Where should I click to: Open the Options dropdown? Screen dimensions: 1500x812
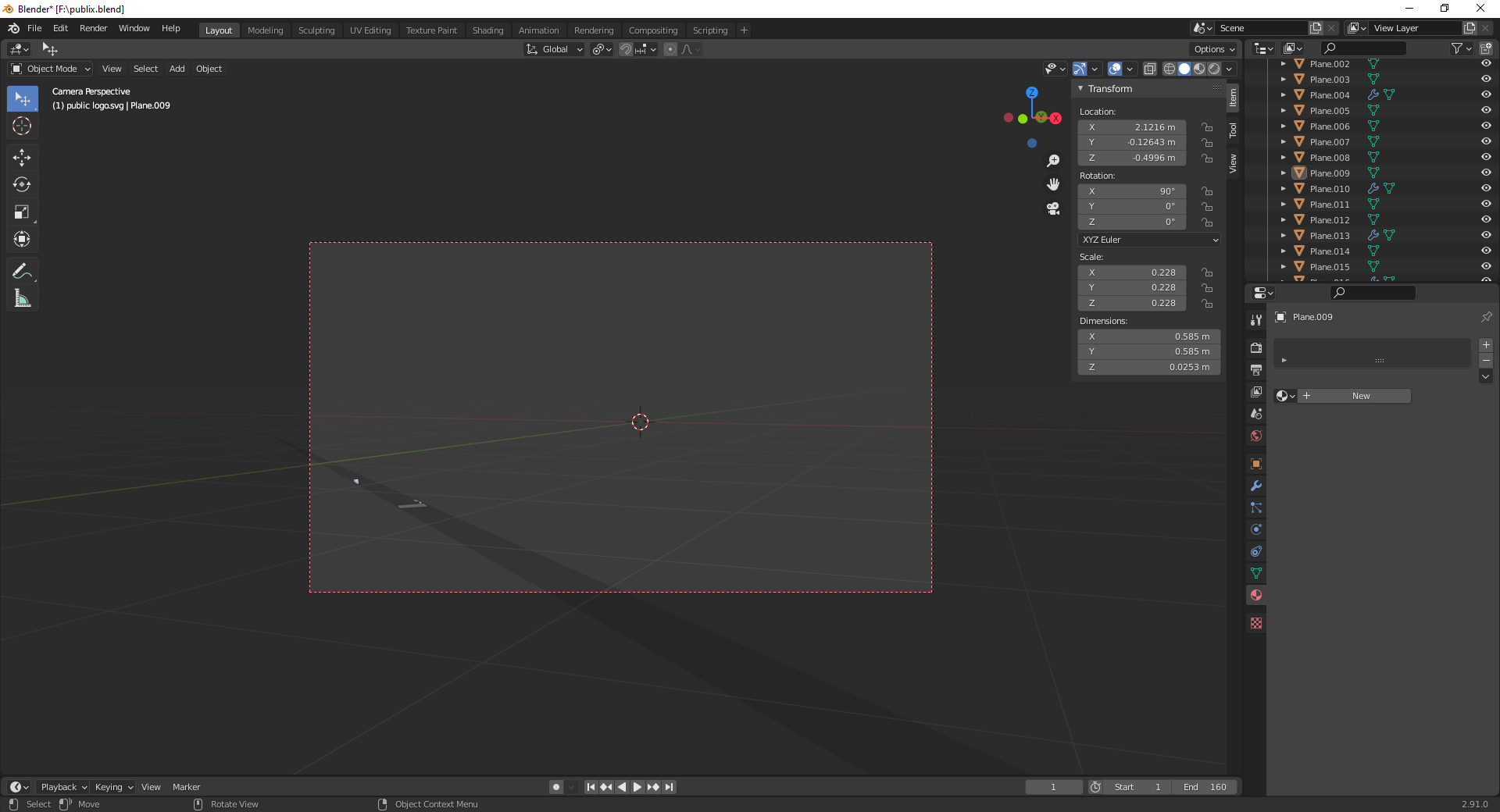1215,49
